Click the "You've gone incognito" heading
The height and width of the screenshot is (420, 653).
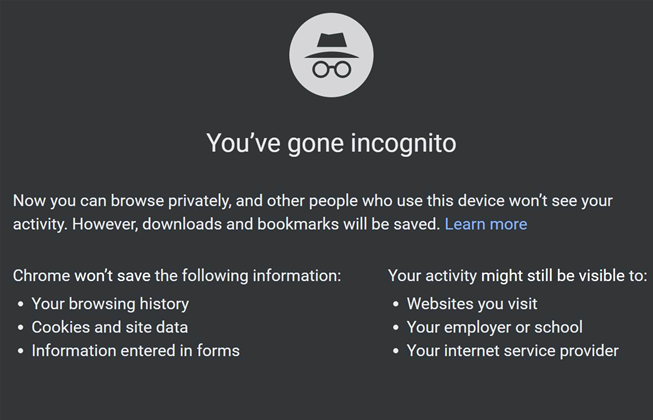tap(331, 143)
